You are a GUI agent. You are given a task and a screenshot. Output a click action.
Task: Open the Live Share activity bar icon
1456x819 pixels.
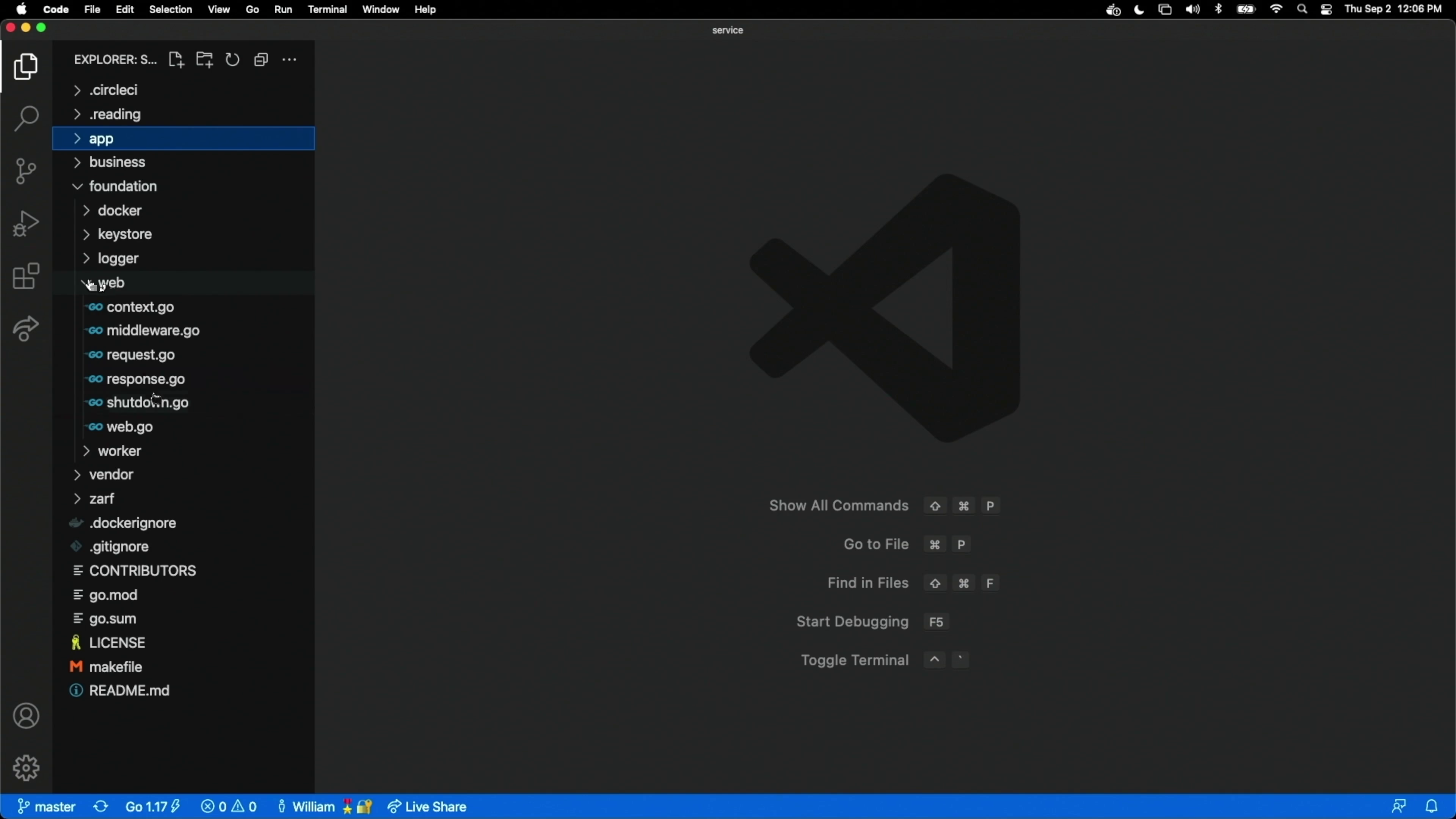[26, 328]
